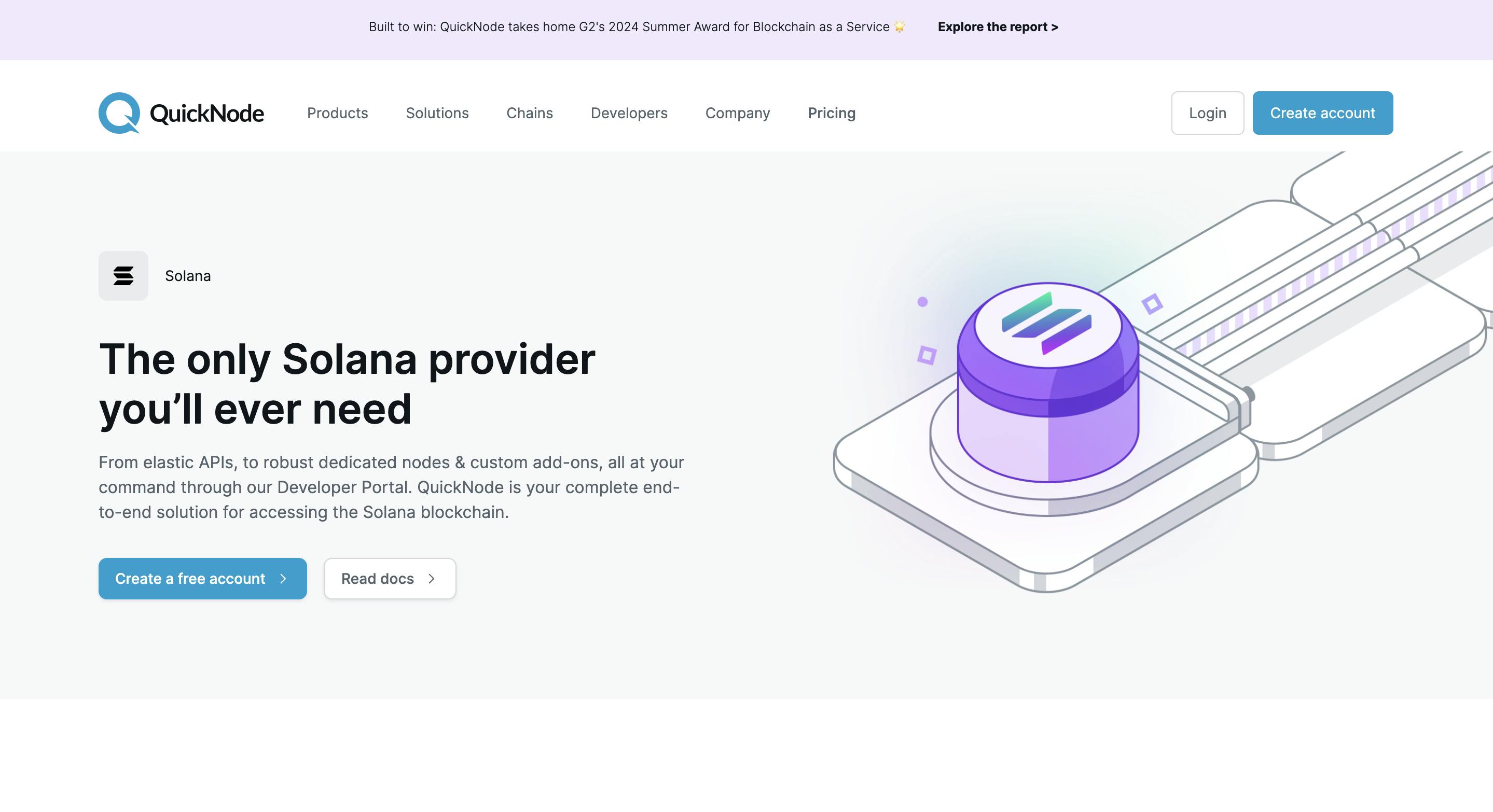Click Create a free account
1493x812 pixels.
[202, 579]
